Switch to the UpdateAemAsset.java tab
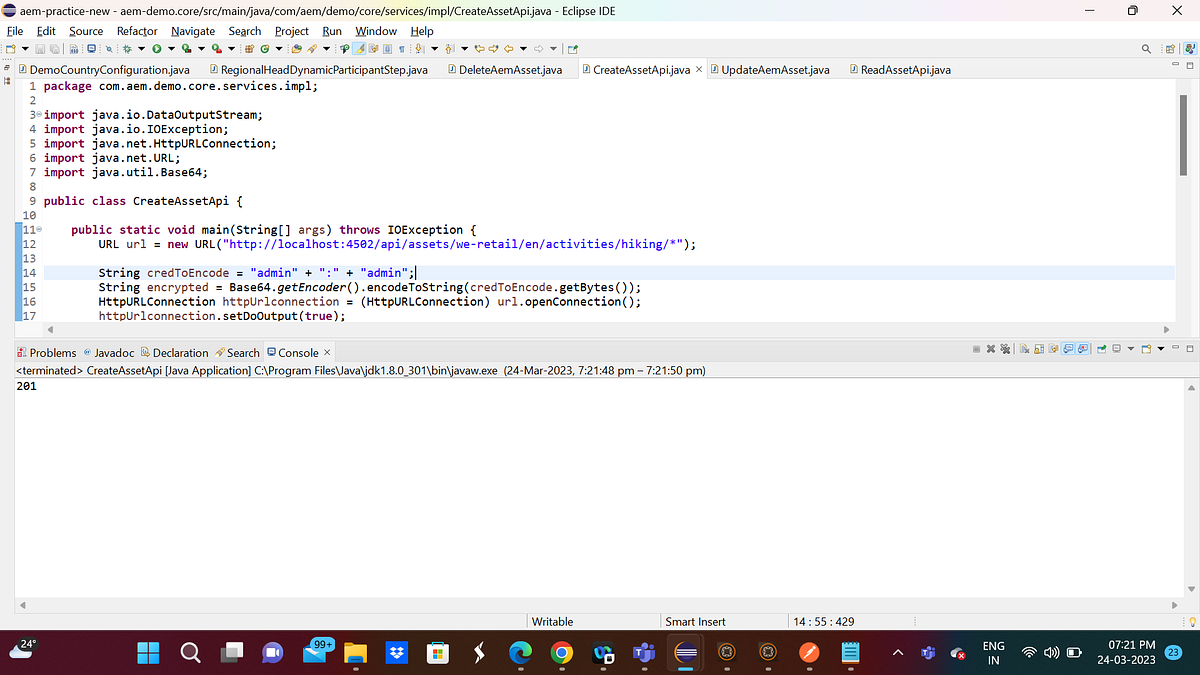This screenshot has width=1200, height=675. (x=775, y=69)
